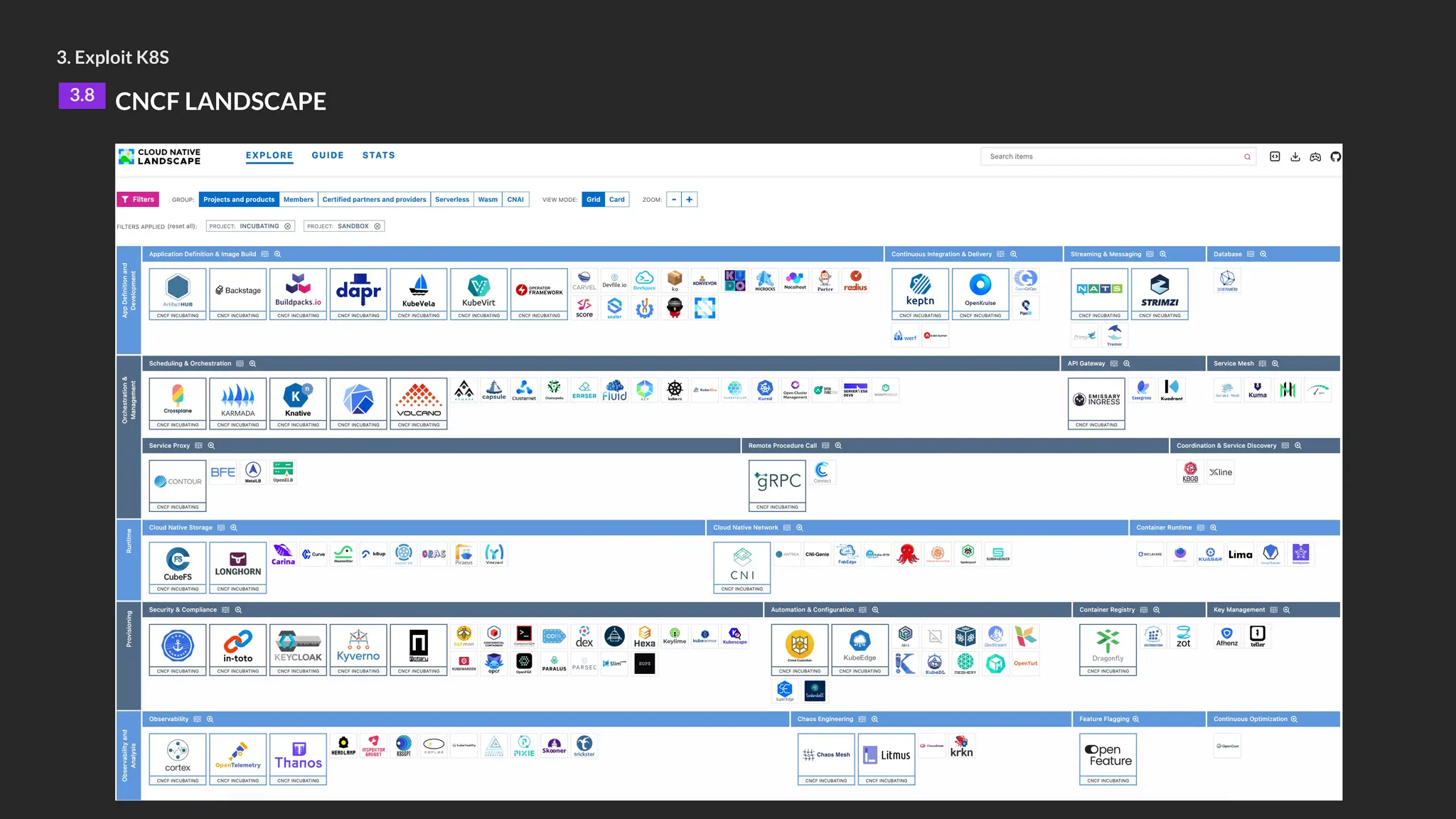Remove the Sandbox project filter

pyautogui.click(x=378, y=226)
